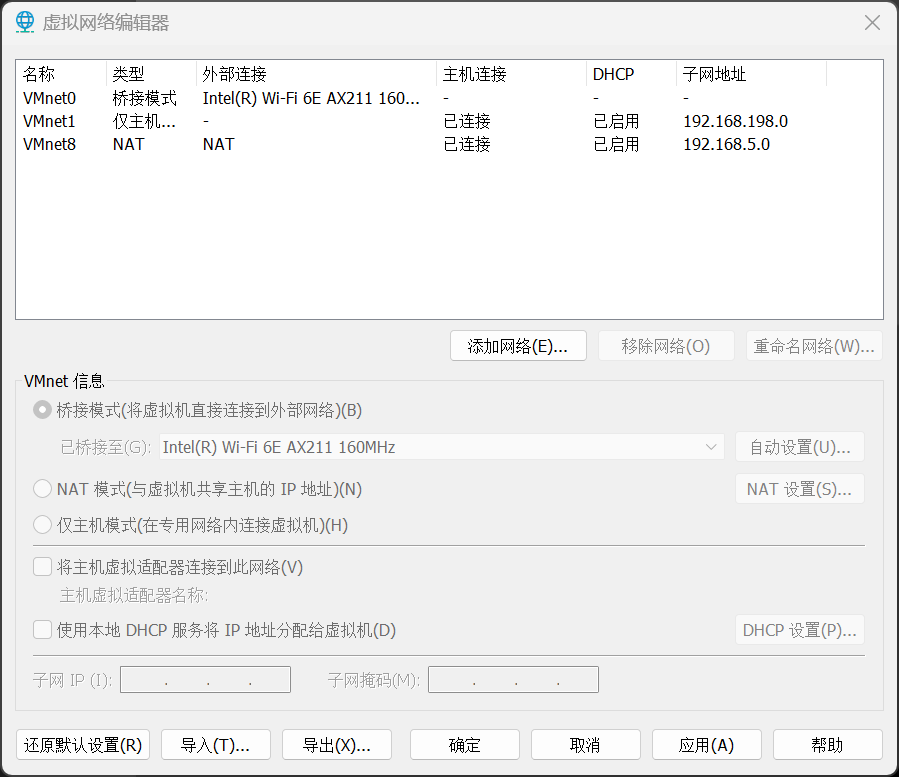899x777 pixels.
Task: Select NAT 模式 radio button
Action: [42, 489]
